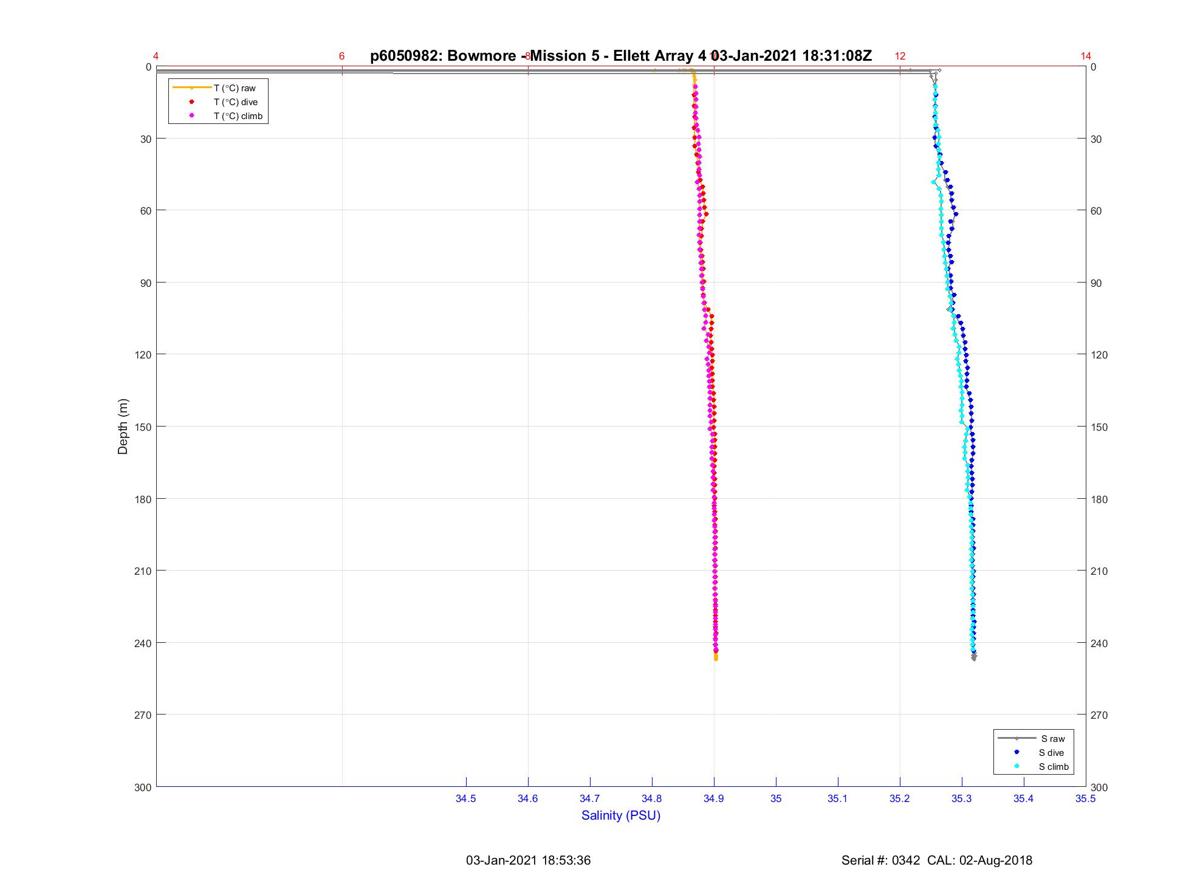Click the '34.8' salinity tick label
The image size is (1200, 885).
point(652,798)
